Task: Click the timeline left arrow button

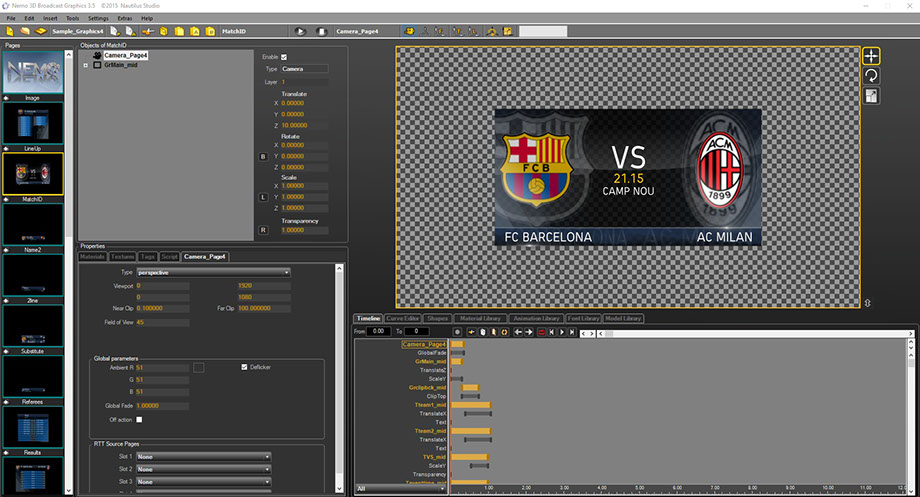Action: [518, 331]
